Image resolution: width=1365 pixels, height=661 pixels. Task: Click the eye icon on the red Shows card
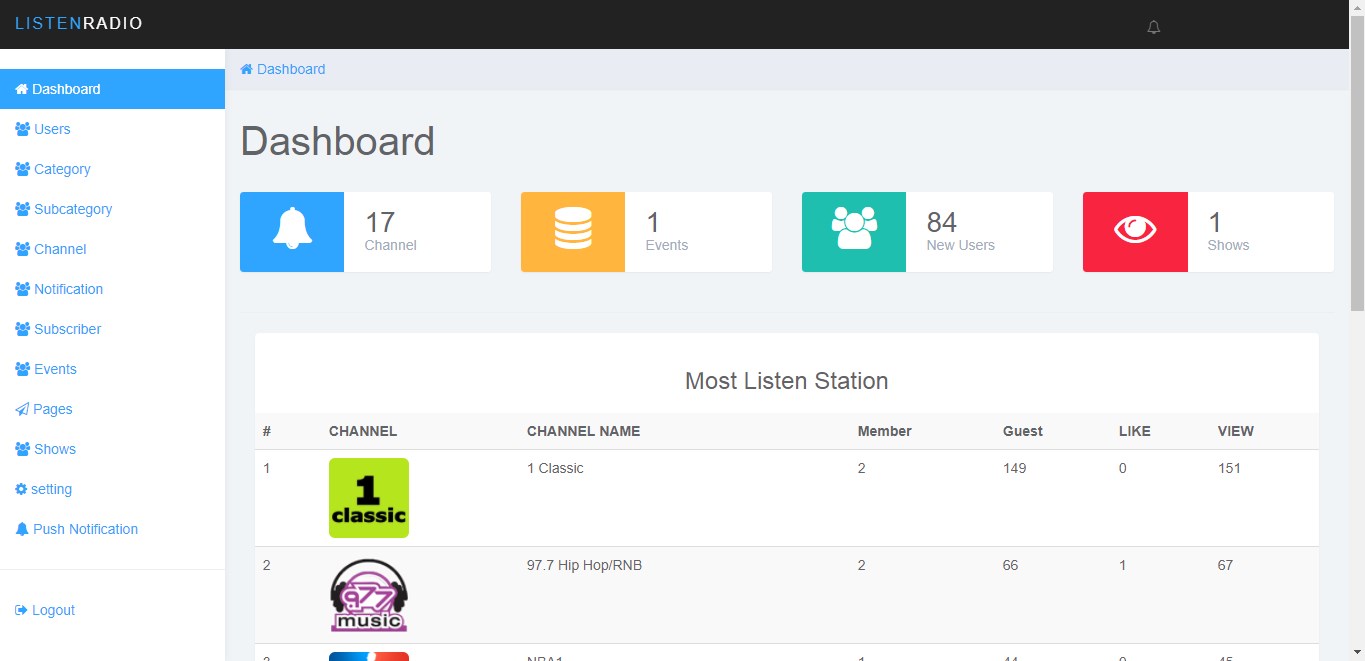1134,231
